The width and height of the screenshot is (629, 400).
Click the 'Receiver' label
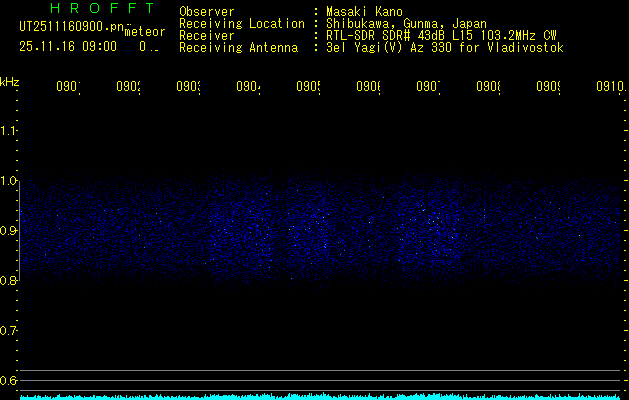207,36
